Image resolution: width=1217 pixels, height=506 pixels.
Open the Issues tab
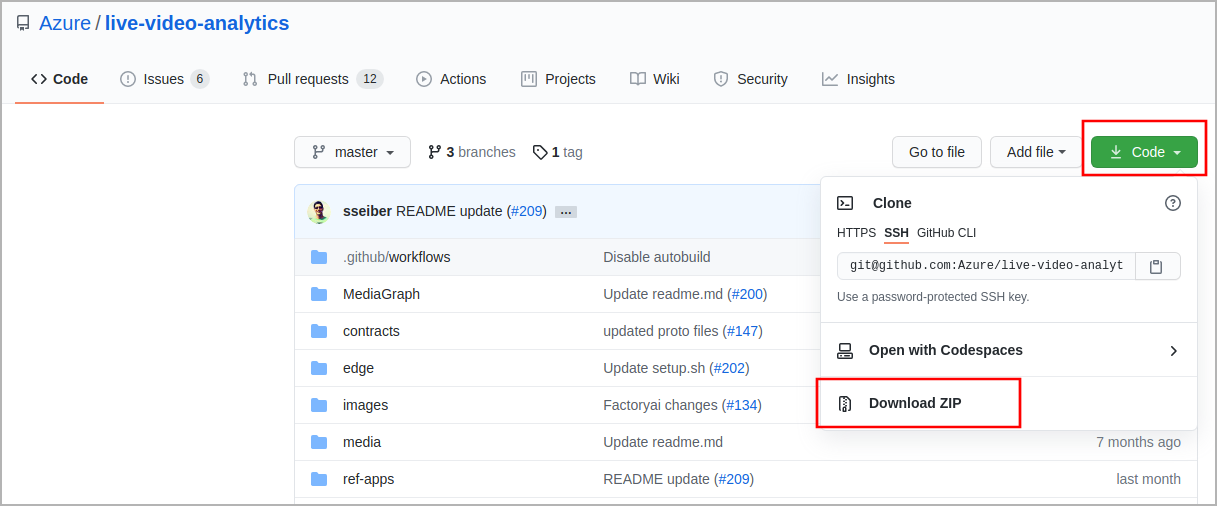click(x=164, y=79)
